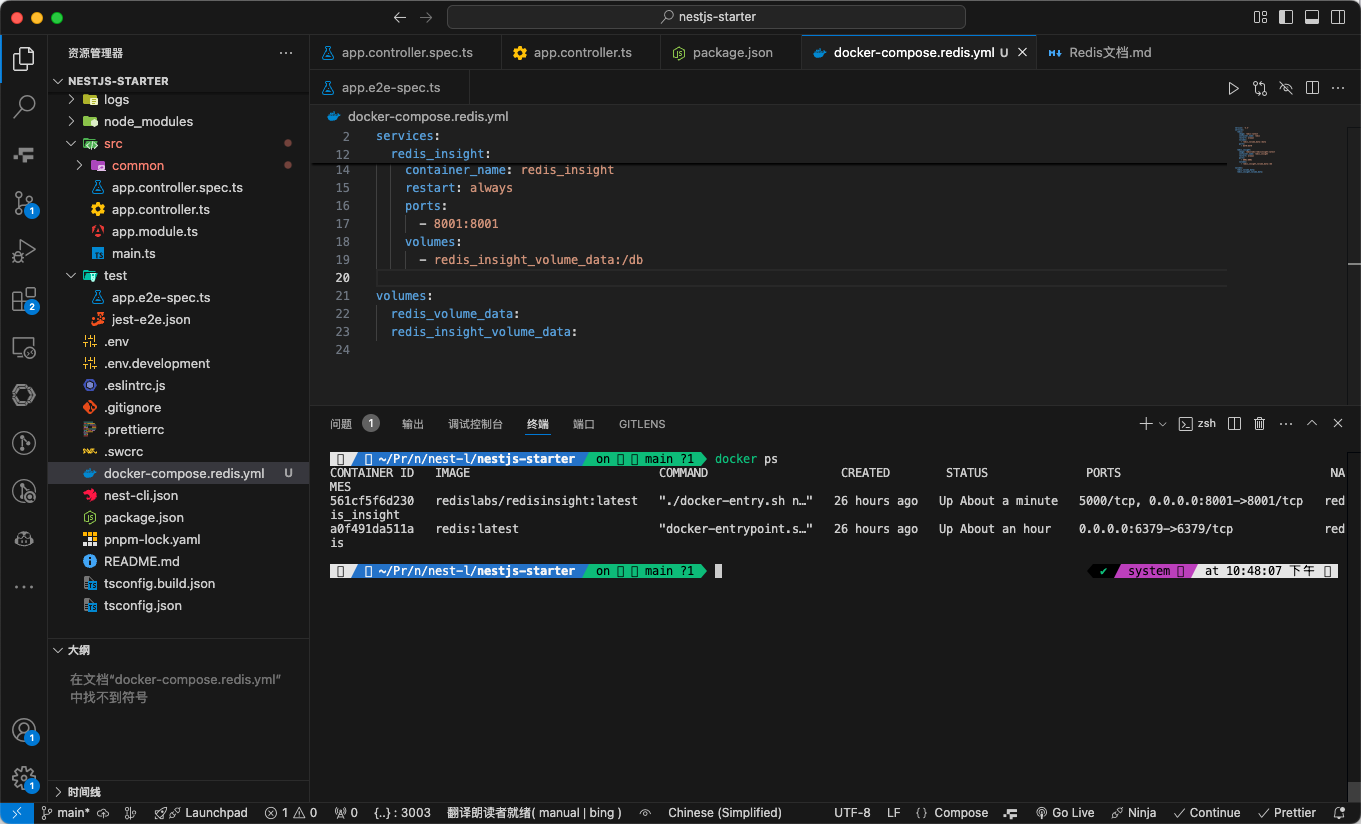Switch to the app.controller.ts tab
Image resolution: width=1361 pixels, height=824 pixels.
[x=582, y=52]
